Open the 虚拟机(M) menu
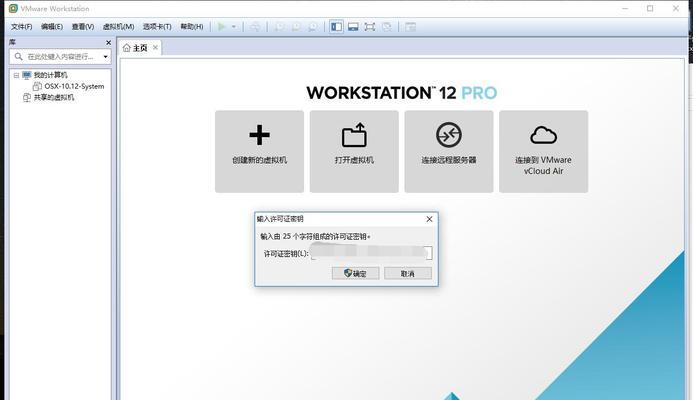This screenshot has height=400, width=693. click(x=118, y=27)
